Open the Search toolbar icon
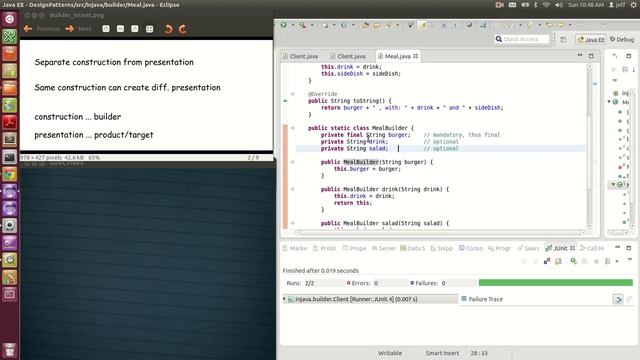The height and width of the screenshot is (360, 640). click(x=388, y=25)
